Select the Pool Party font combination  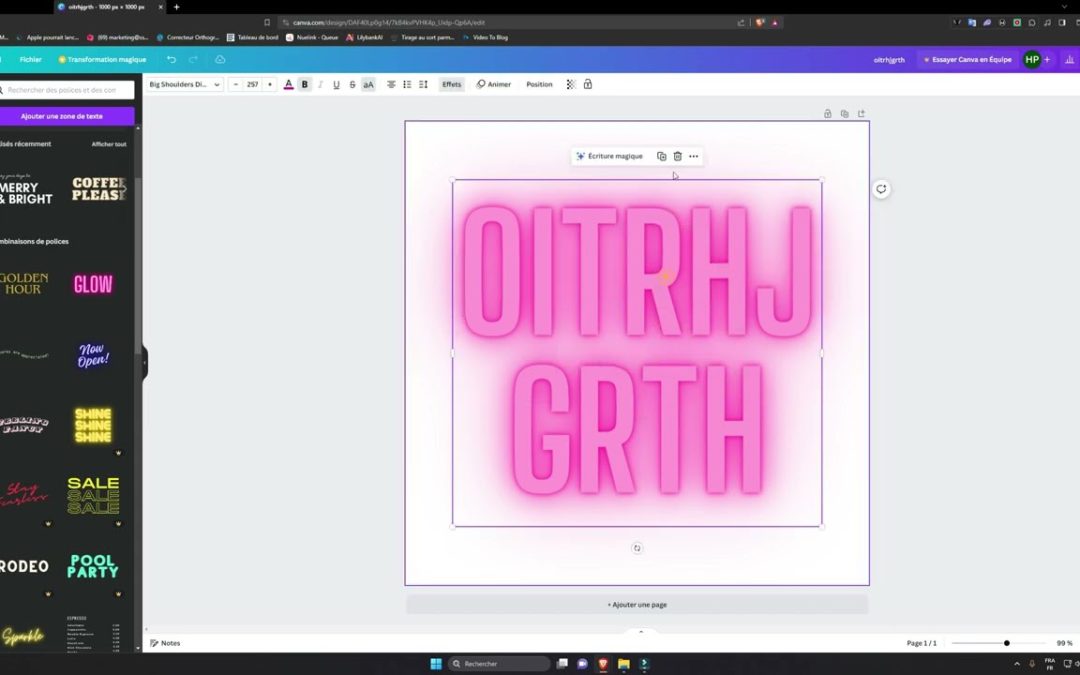(x=93, y=566)
